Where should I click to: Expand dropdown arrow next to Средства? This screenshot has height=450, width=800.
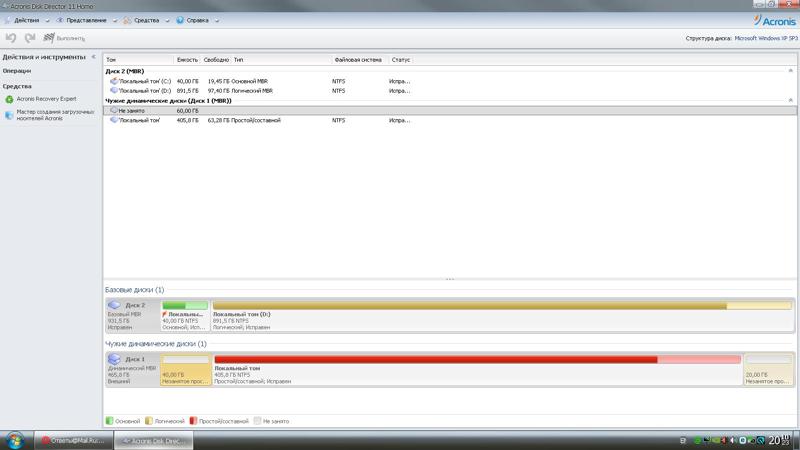167,21
